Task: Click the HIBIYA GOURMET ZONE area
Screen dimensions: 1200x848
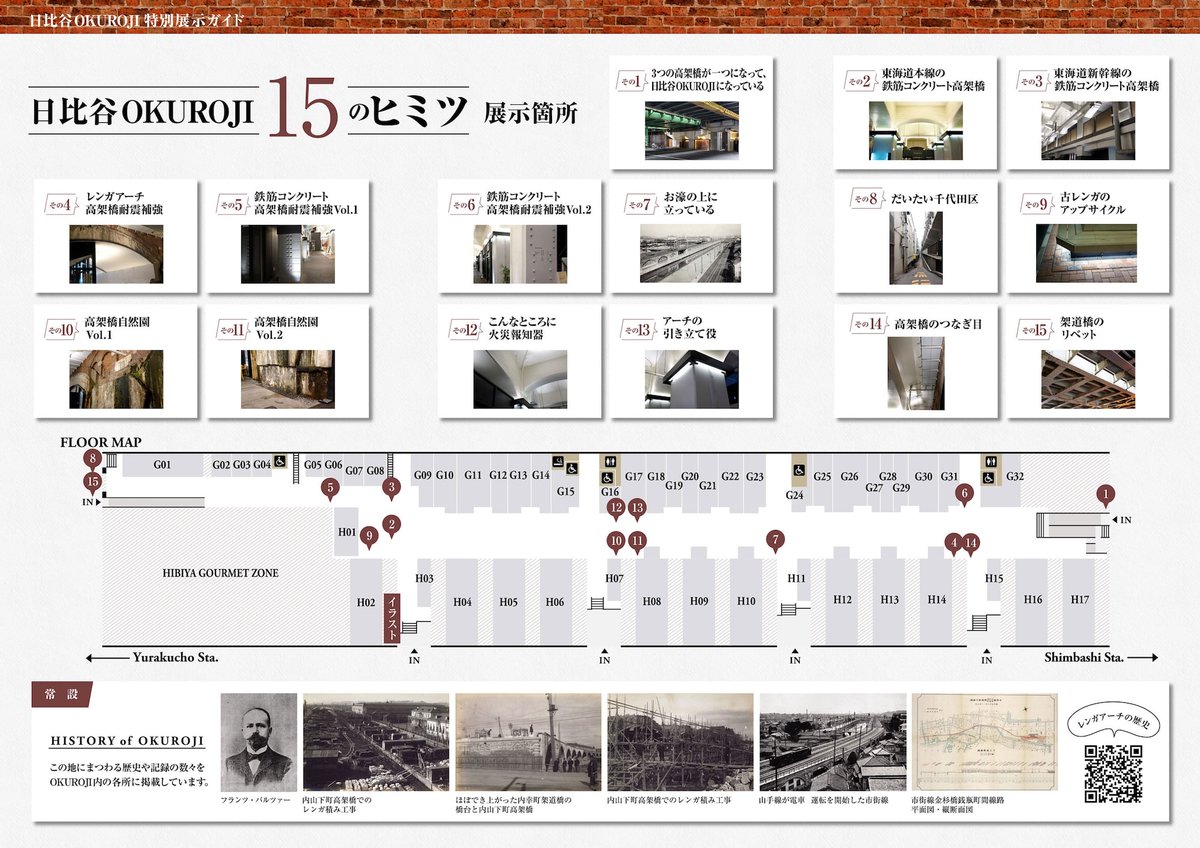Action: pos(221,573)
